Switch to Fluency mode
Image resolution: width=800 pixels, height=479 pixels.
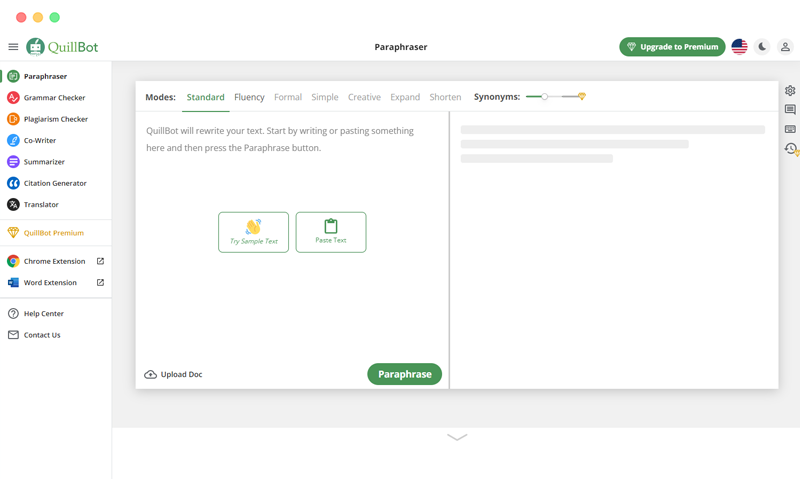pos(249,97)
